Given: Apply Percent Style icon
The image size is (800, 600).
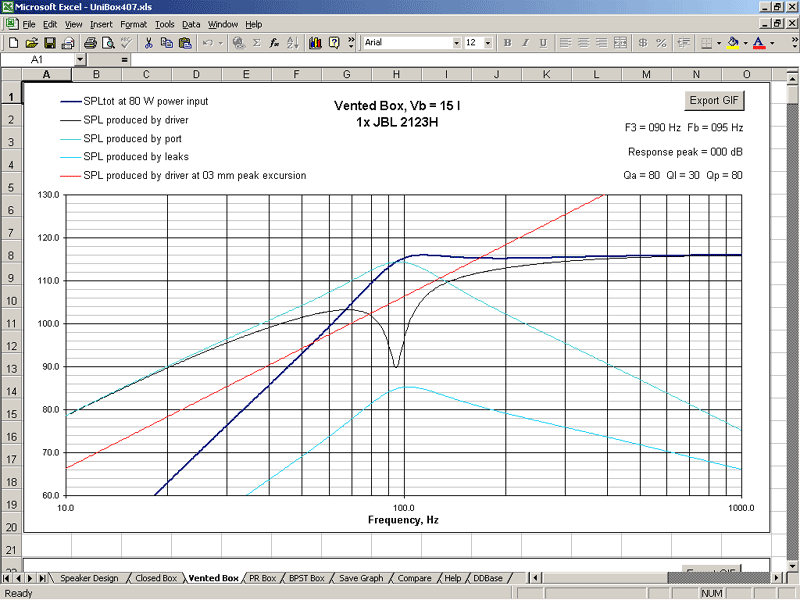Looking at the screenshot, I should [661, 43].
